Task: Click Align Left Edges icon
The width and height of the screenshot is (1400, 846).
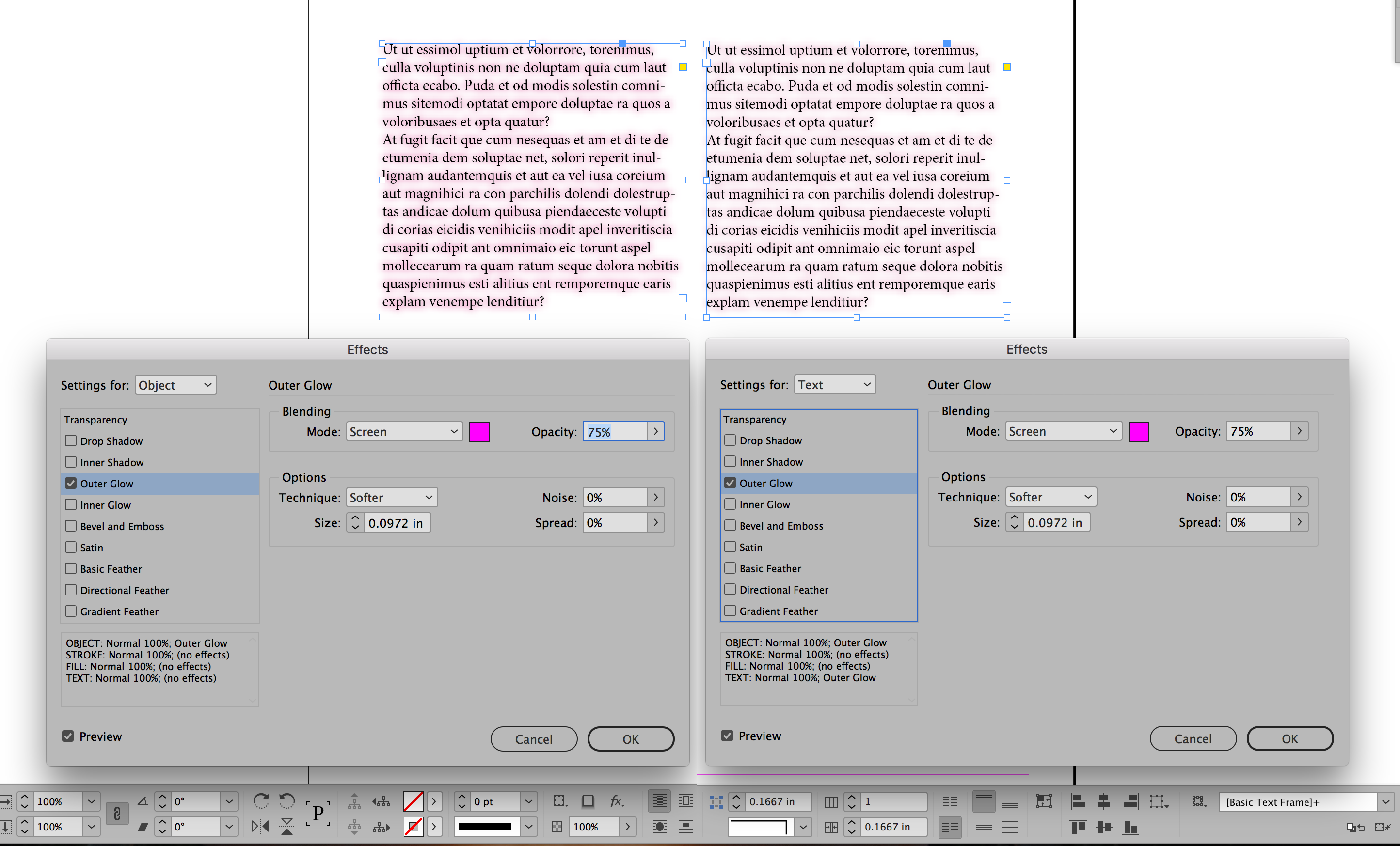Action: click(x=1078, y=801)
